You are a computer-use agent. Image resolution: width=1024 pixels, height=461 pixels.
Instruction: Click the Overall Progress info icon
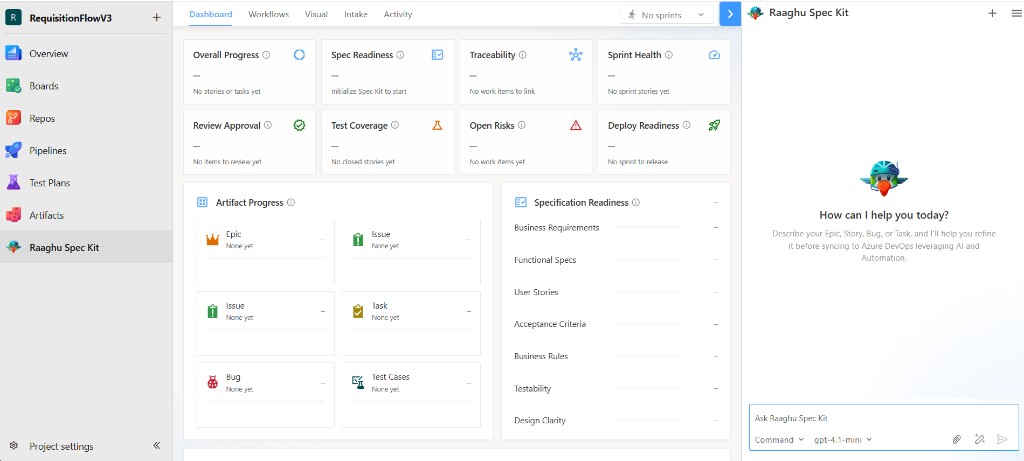point(266,55)
